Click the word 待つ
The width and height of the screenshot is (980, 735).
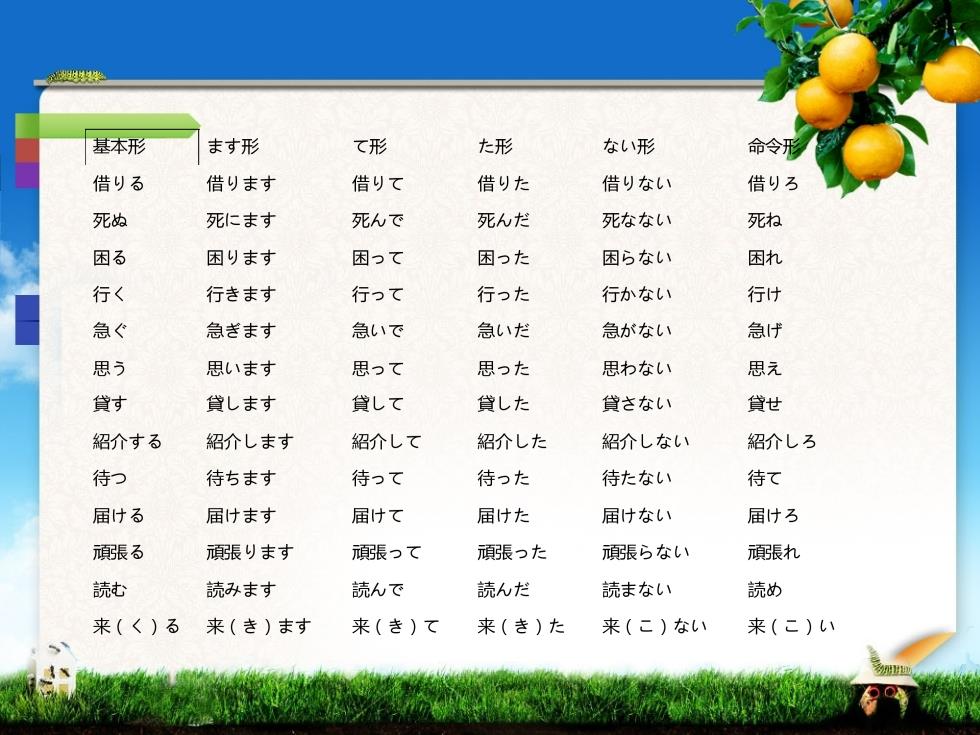110,479
